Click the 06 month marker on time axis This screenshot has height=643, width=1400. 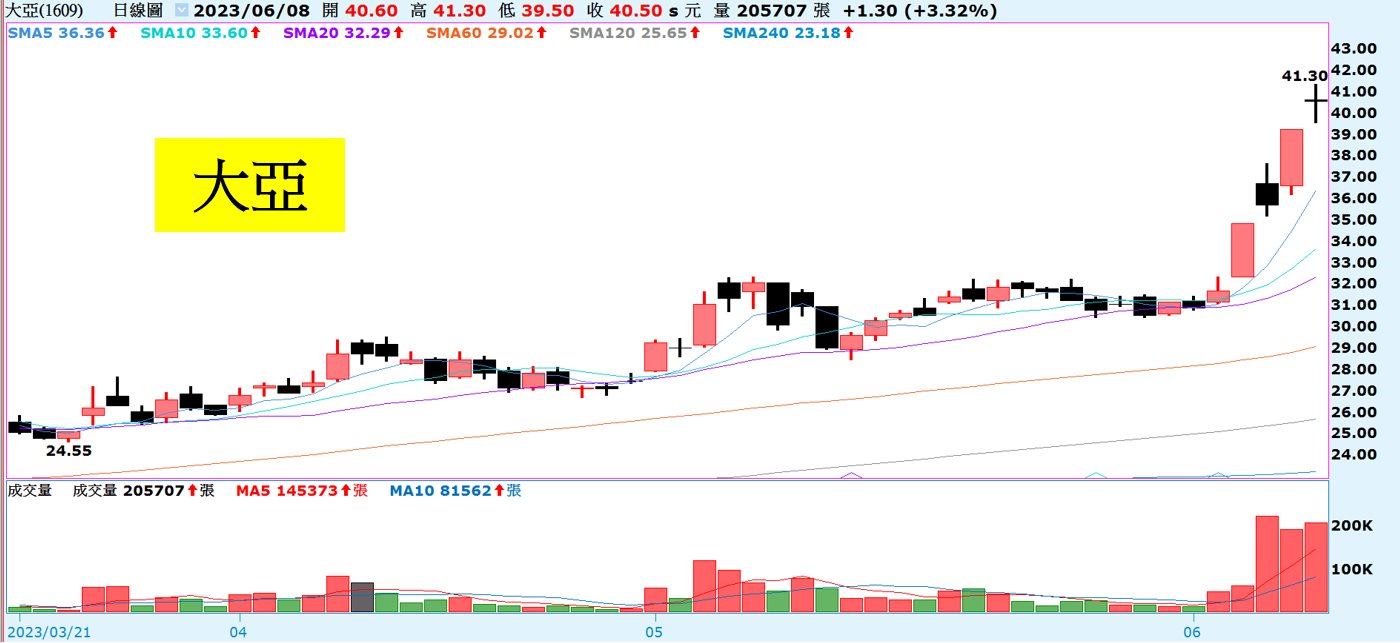tap(1191, 632)
